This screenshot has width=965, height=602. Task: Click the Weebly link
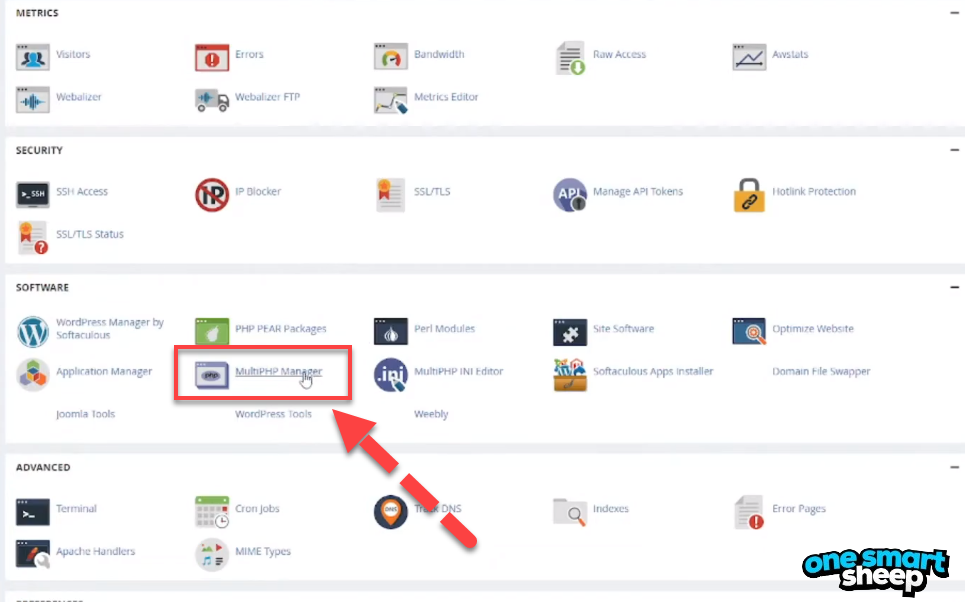(431, 414)
